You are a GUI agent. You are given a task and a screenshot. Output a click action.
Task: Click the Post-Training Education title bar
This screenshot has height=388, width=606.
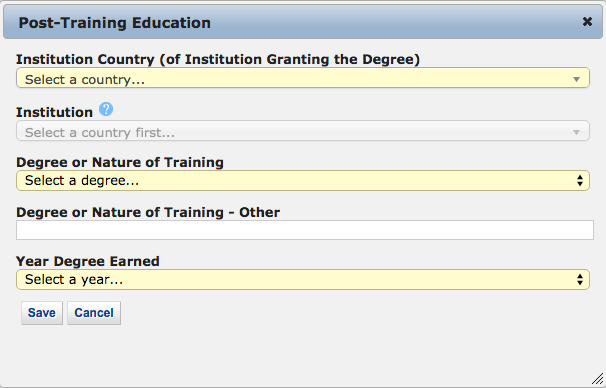click(303, 22)
